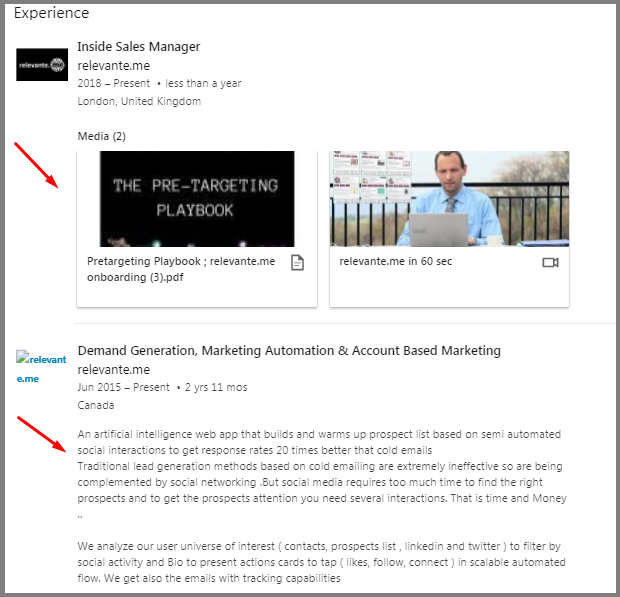
Task: Click the '2018 – Present' date range
Action: (x=113, y=83)
